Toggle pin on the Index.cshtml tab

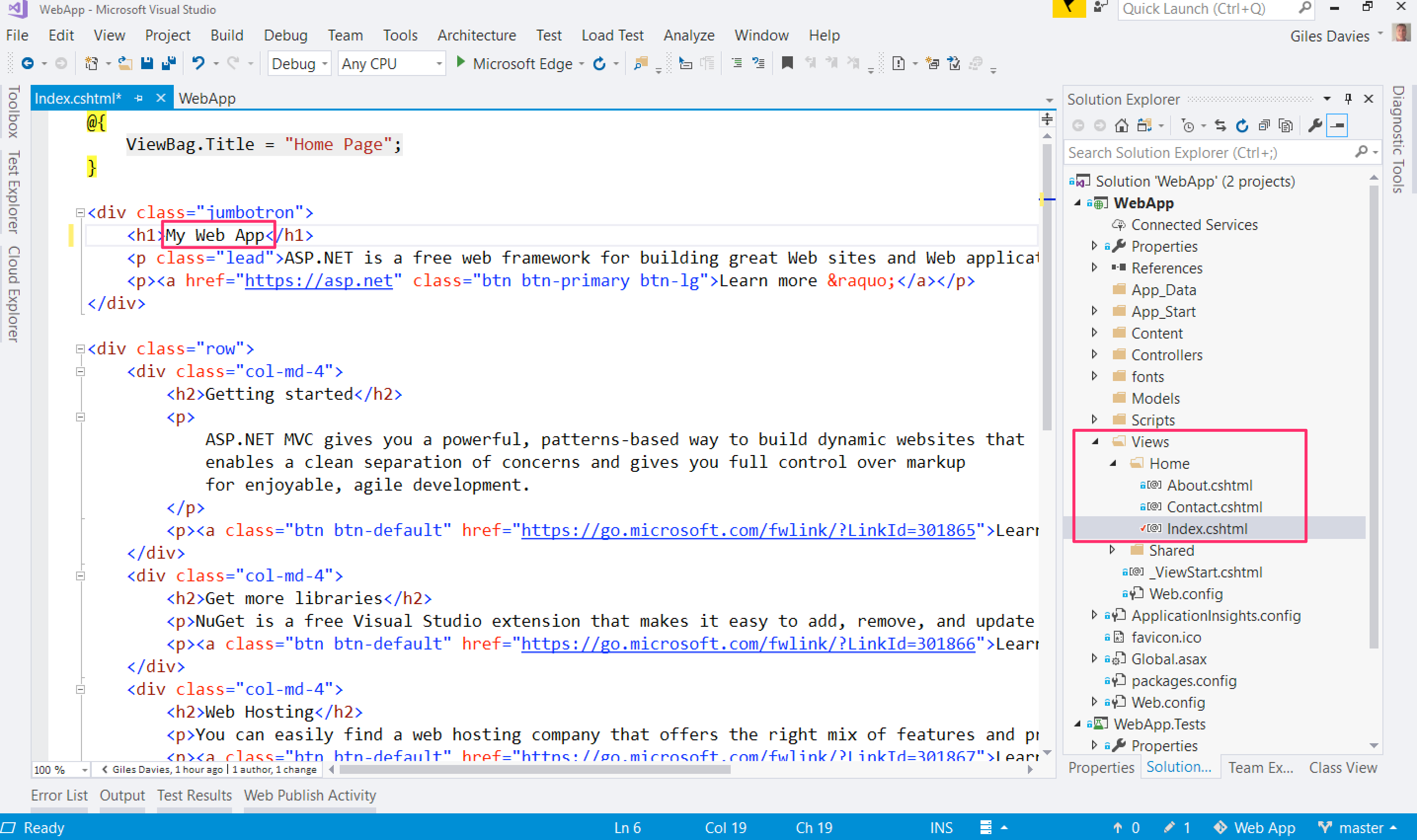[x=139, y=99]
